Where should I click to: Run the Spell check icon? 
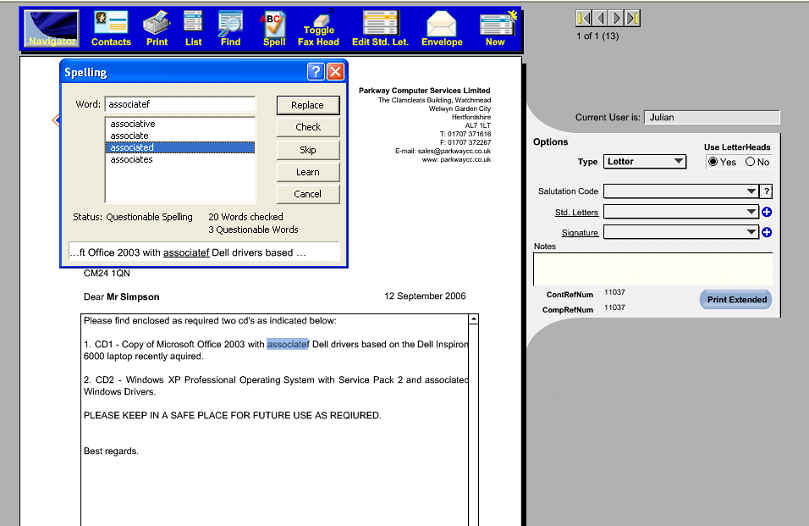(x=273, y=29)
